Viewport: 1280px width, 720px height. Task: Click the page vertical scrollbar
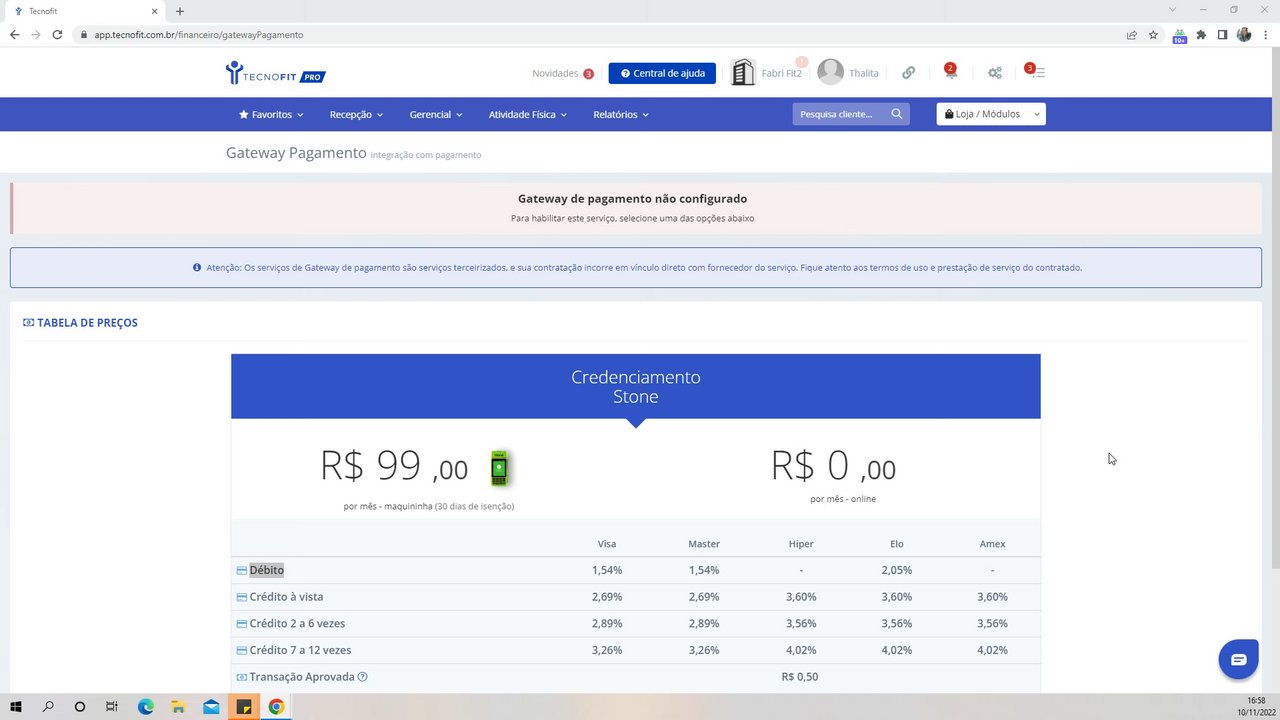point(1274,307)
